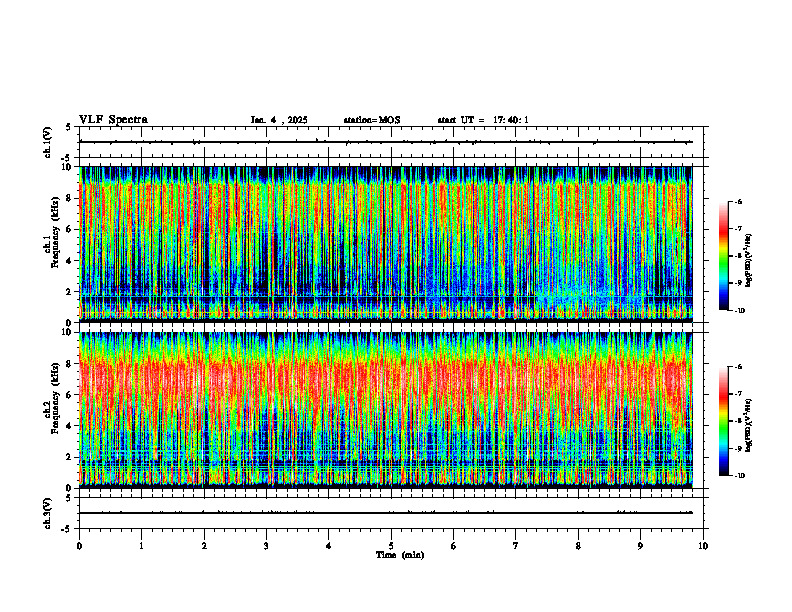The image size is (792, 612).
Task: Click the "ch.3(V)" axis label
Action: pos(48,514)
